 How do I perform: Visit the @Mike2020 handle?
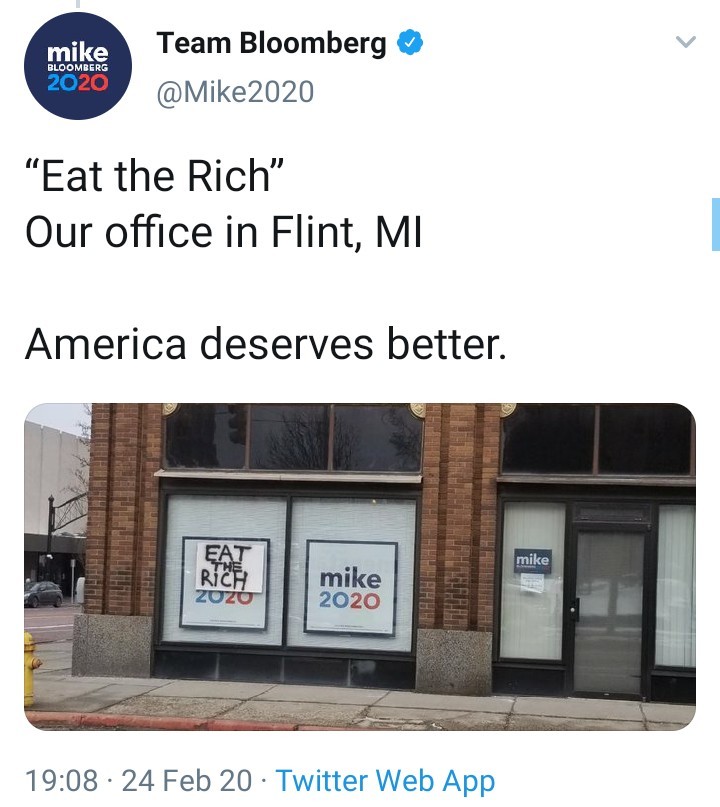point(235,92)
